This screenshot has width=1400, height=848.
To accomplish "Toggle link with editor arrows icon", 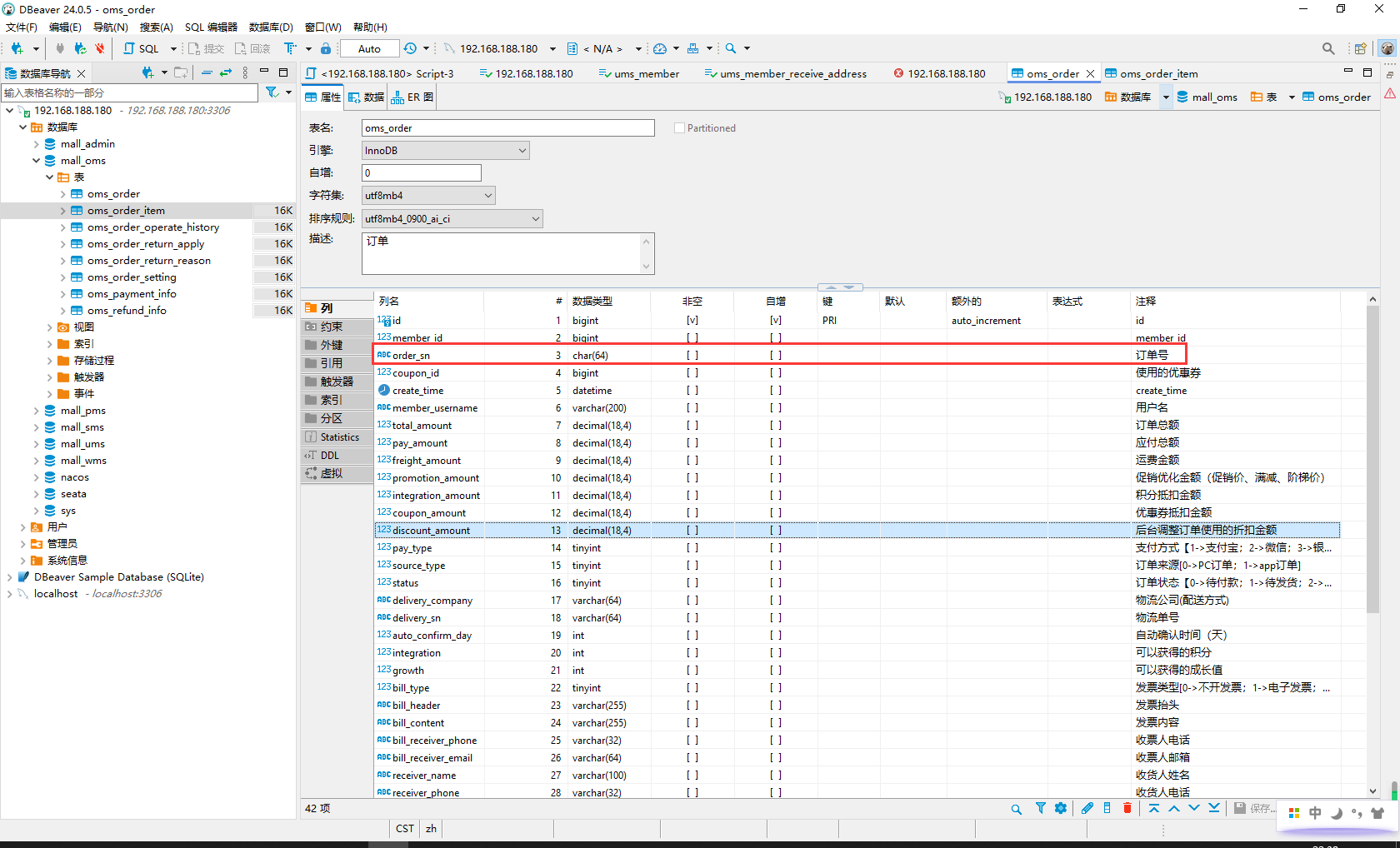I will click(226, 72).
